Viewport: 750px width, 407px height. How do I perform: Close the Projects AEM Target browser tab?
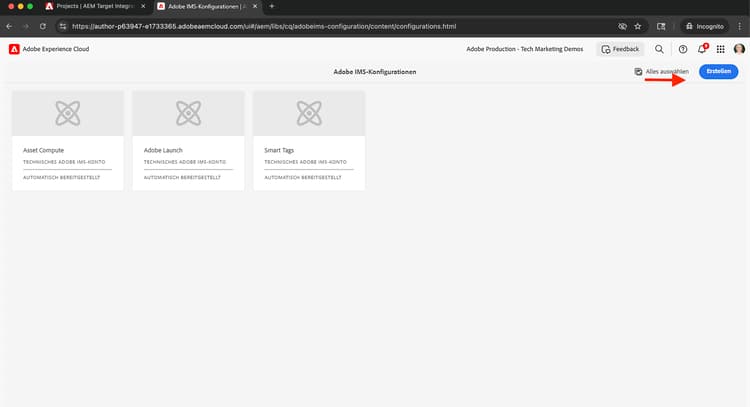143,6
